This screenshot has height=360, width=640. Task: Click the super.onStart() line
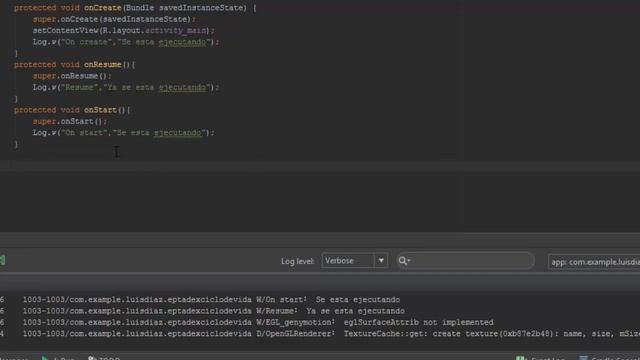pos(70,121)
